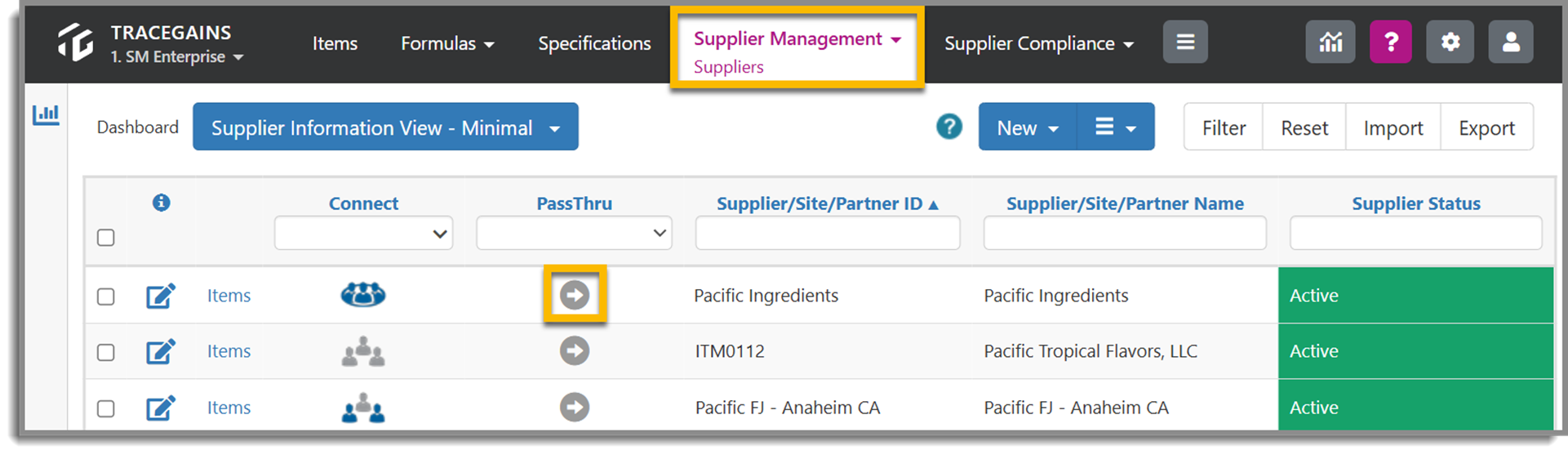Expand the list actions menu beside New
The height and width of the screenshot is (455, 1568).
click(x=1115, y=127)
